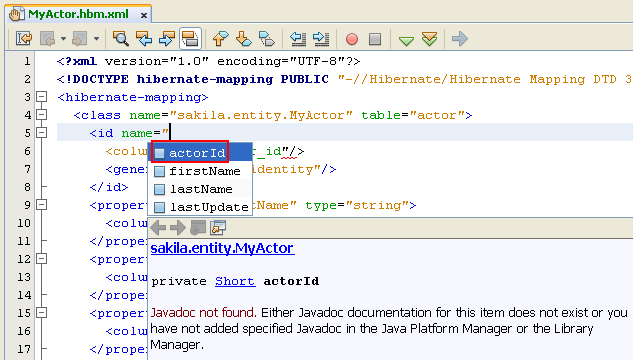Image resolution: width=633 pixels, height=360 pixels.
Task: Click the Stop Macro Recording icon
Action: [375, 39]
